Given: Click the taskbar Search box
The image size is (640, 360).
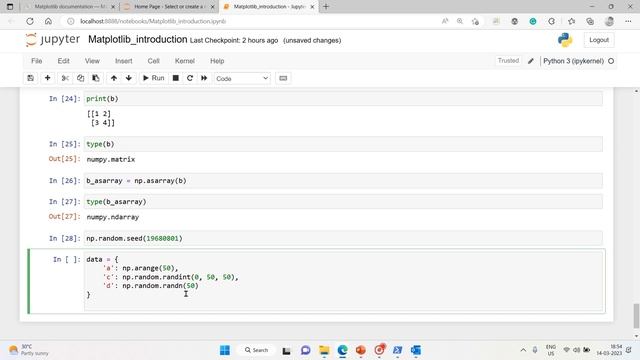Looking at the screenshot, I should pyautogui.click(x=256, y=350).
